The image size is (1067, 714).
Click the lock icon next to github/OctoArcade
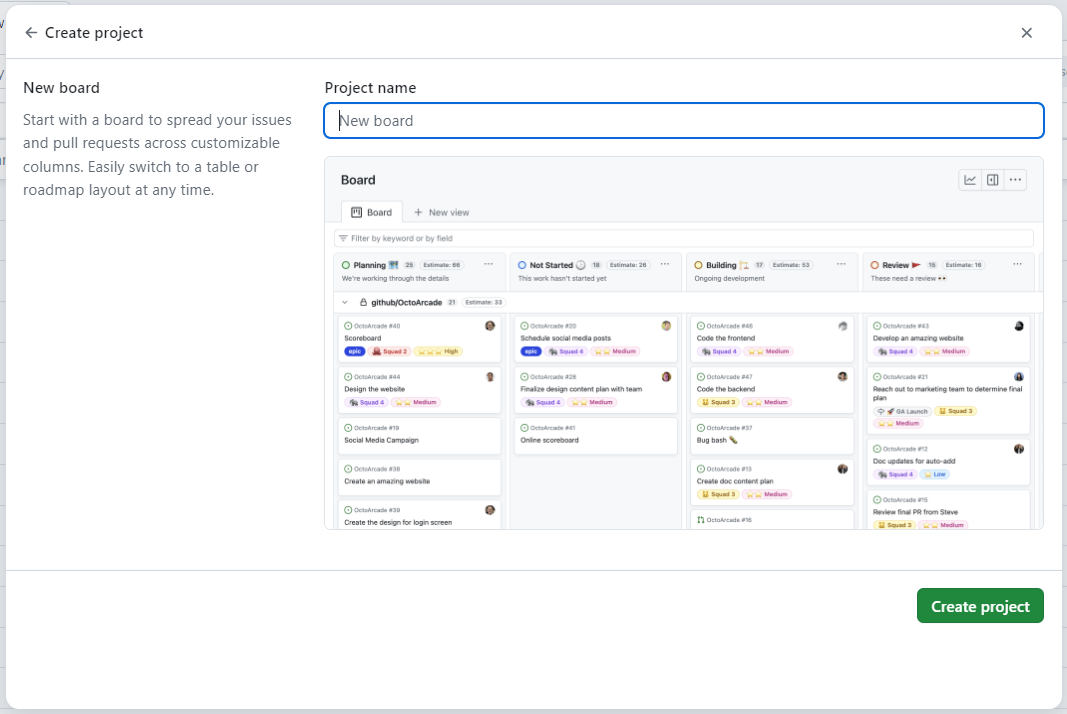point(364,302)
